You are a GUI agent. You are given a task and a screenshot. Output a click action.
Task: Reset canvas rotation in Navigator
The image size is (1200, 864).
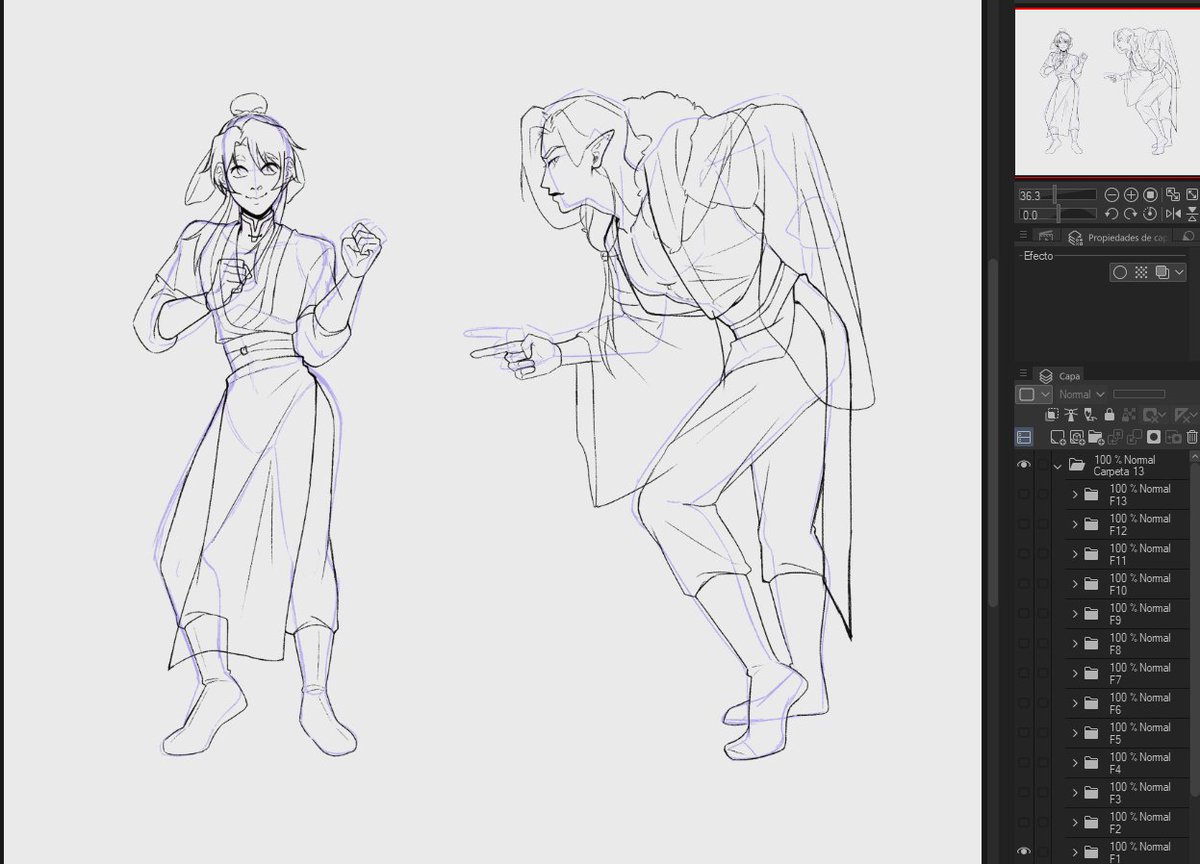[x=1150, y=214]
